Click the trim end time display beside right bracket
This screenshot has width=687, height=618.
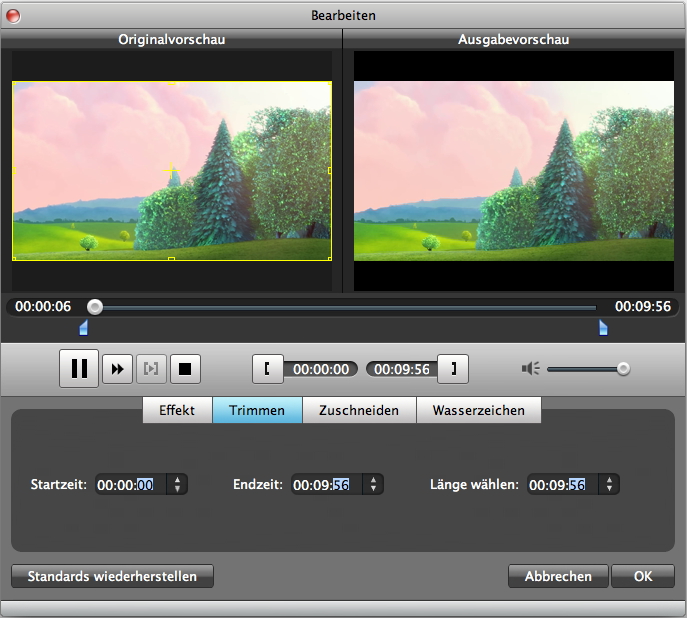coord(401,369)
